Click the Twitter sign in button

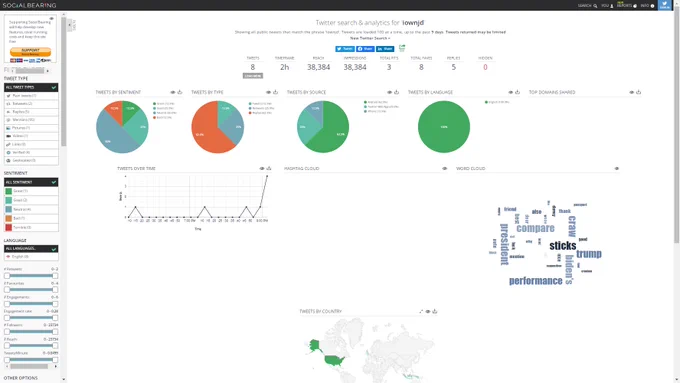click(x=665, y=5)
